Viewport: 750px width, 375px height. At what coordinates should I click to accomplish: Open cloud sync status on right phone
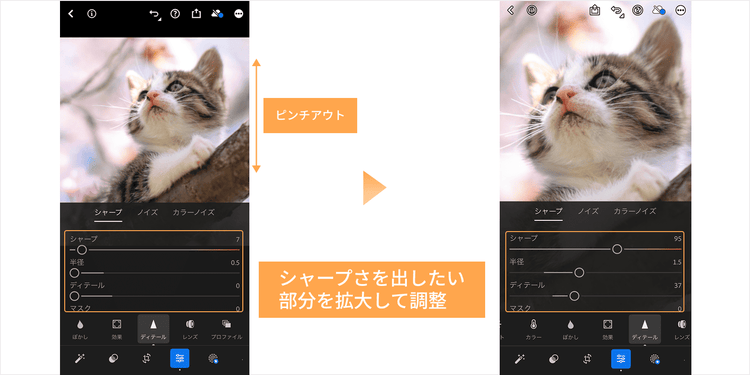(659, 10)
